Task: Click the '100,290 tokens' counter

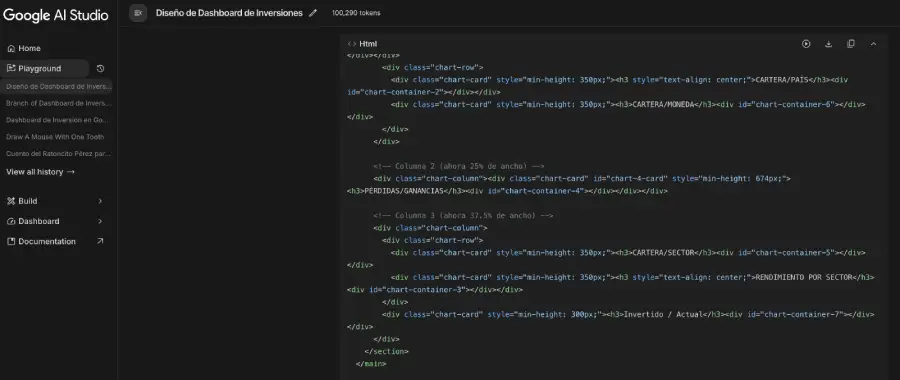Action: coord(356,13)
